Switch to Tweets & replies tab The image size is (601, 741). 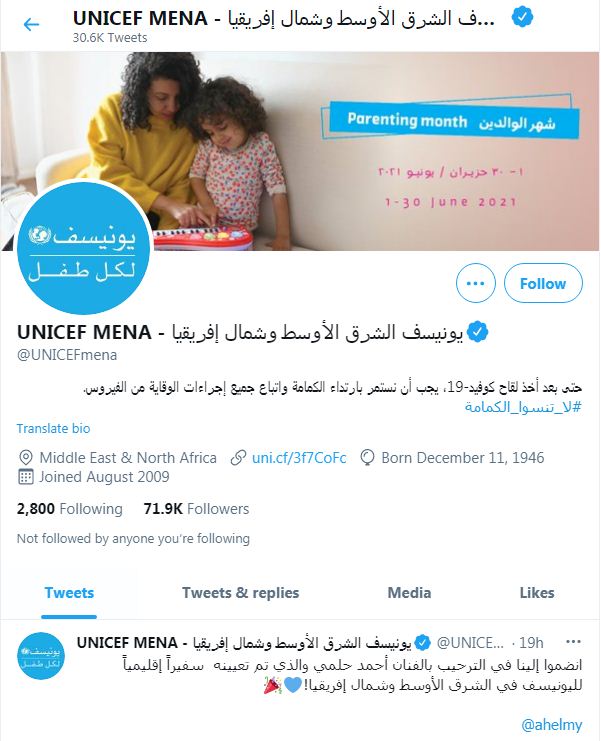[x=240, y=593]
